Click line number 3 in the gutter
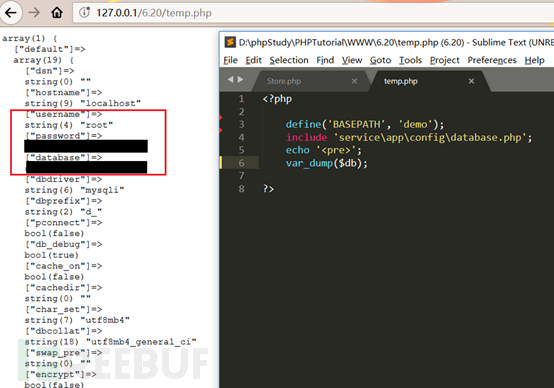The image size is (554, 388). (x=241, y=124)
